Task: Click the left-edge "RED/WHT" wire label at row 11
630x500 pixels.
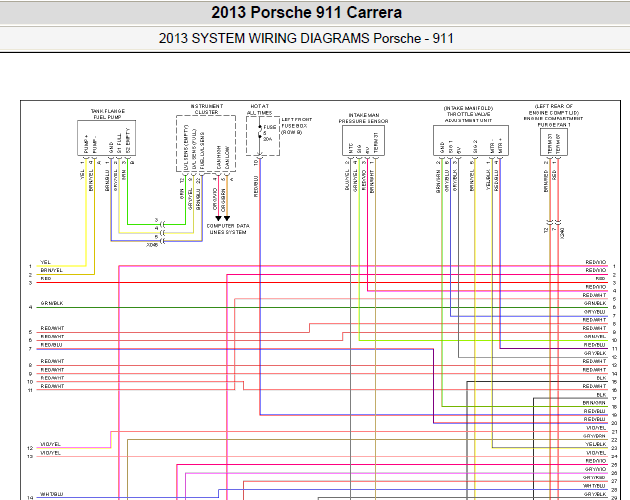Action: (x=52, y=386)
